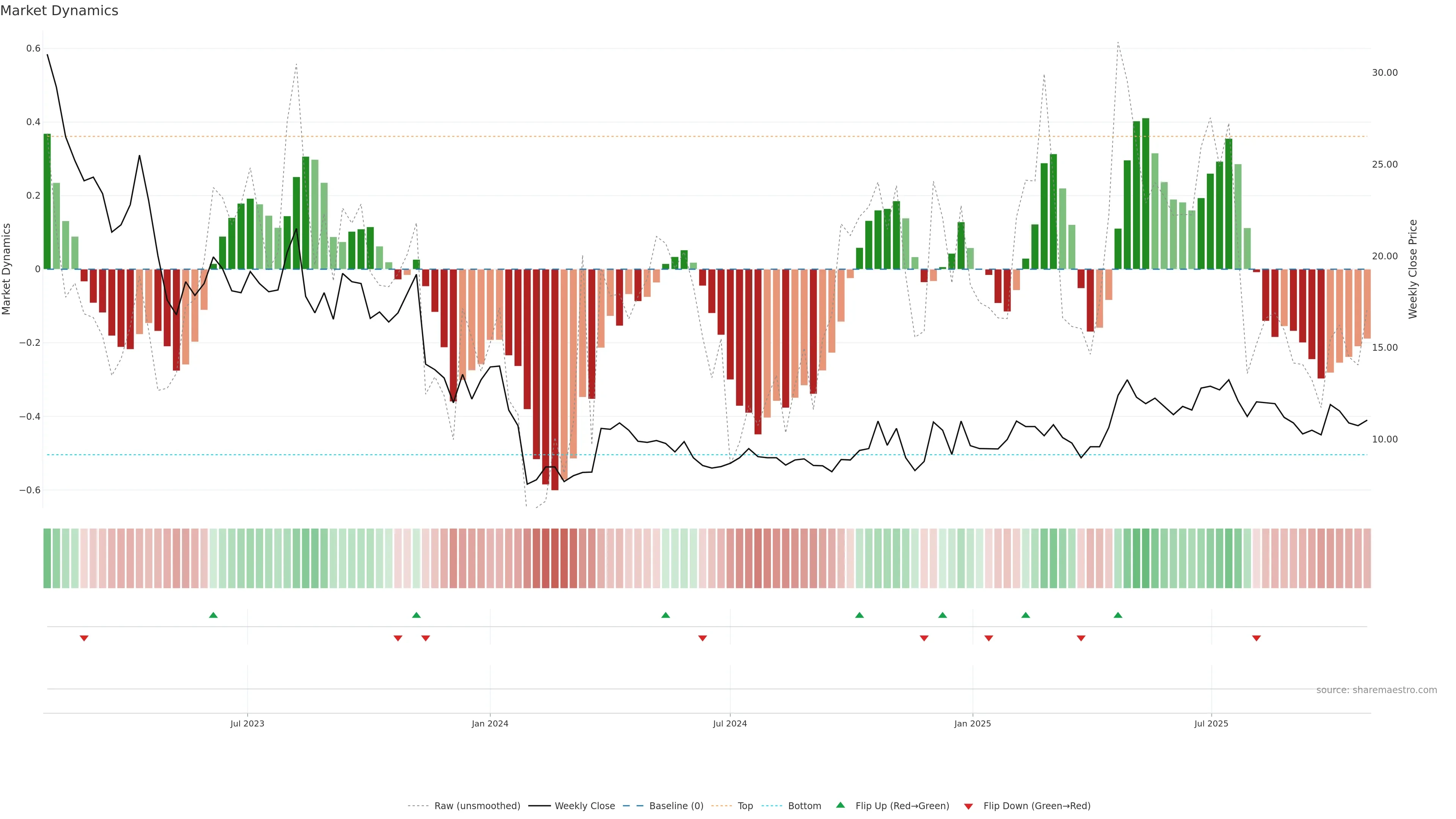The height and width of the screenshot is (819, 1456).
Task: Toggle the Weekly Close legend entry
Action: [584, 806]
